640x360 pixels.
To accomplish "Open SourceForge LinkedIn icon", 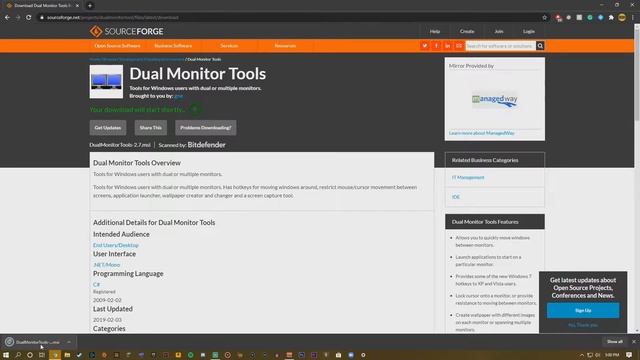I will (x=448, y=46).
